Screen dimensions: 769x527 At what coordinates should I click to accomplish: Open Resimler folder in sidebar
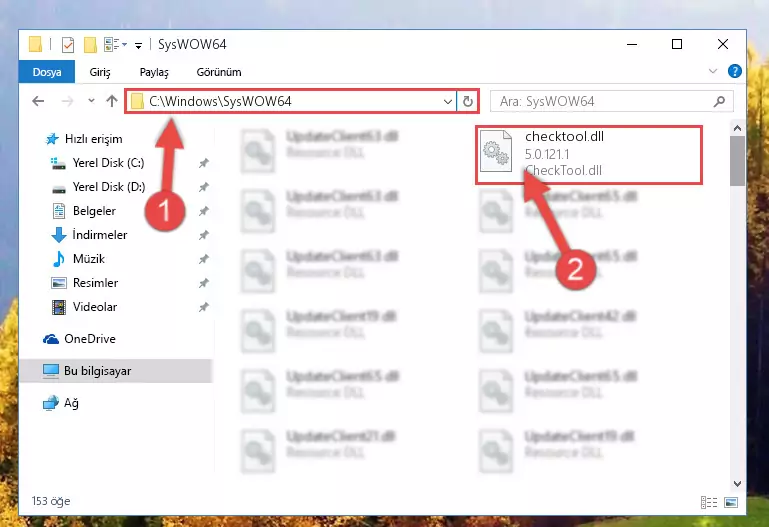95,283
